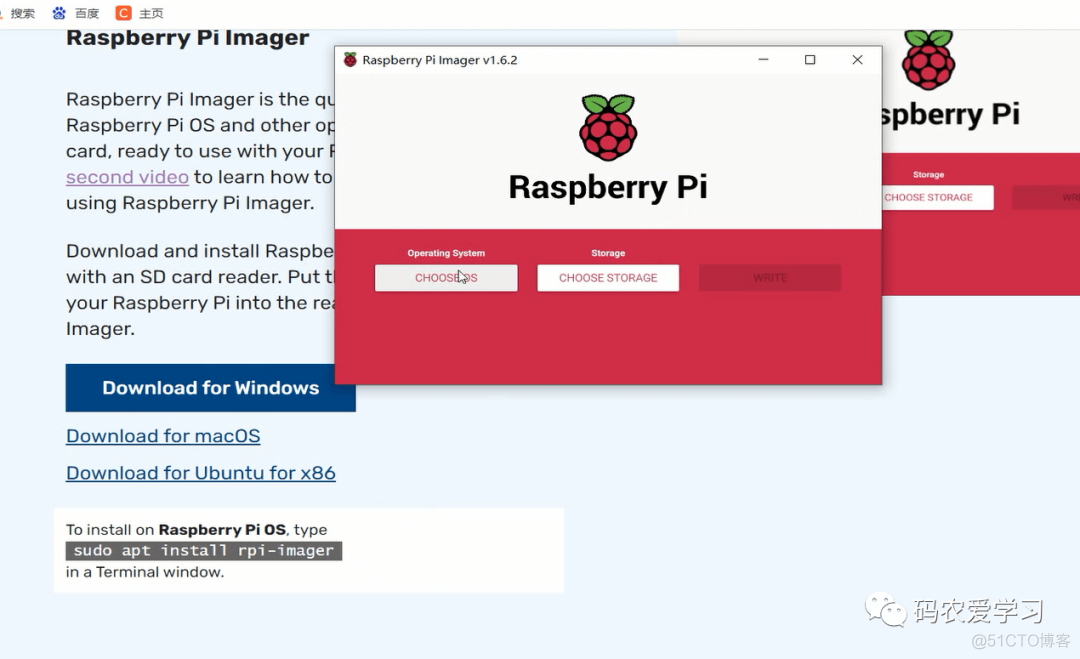Click the 'Raspberry Pi Imager' page heading

pyautogui.click(x=187, y=37)
